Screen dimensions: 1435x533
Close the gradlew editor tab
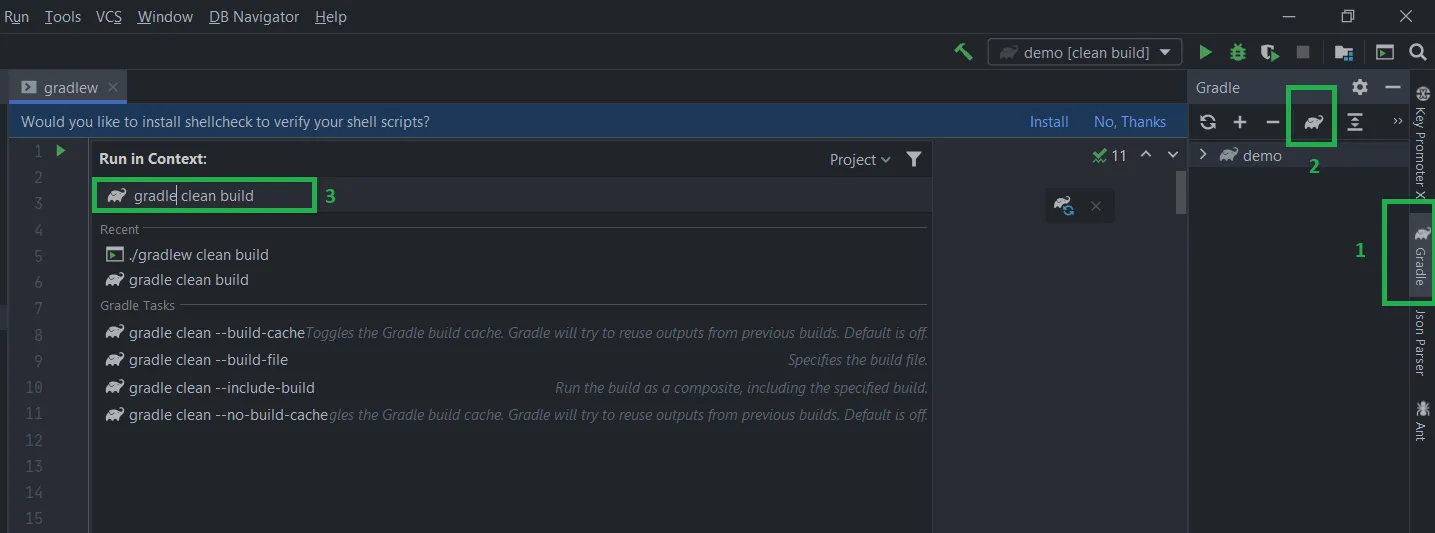pos(113,87)
